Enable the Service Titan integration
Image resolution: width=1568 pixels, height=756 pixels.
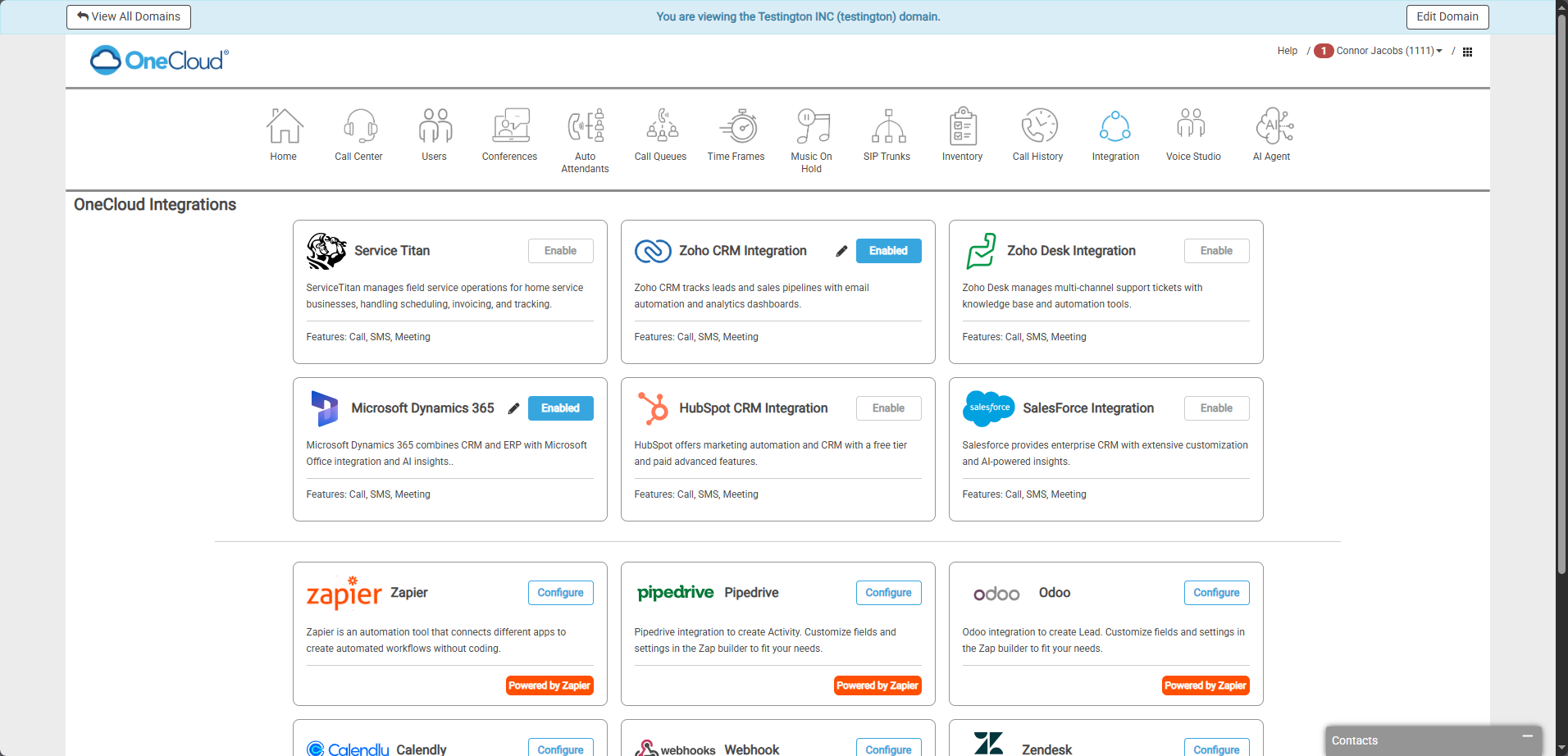click(x=560, y=251)
